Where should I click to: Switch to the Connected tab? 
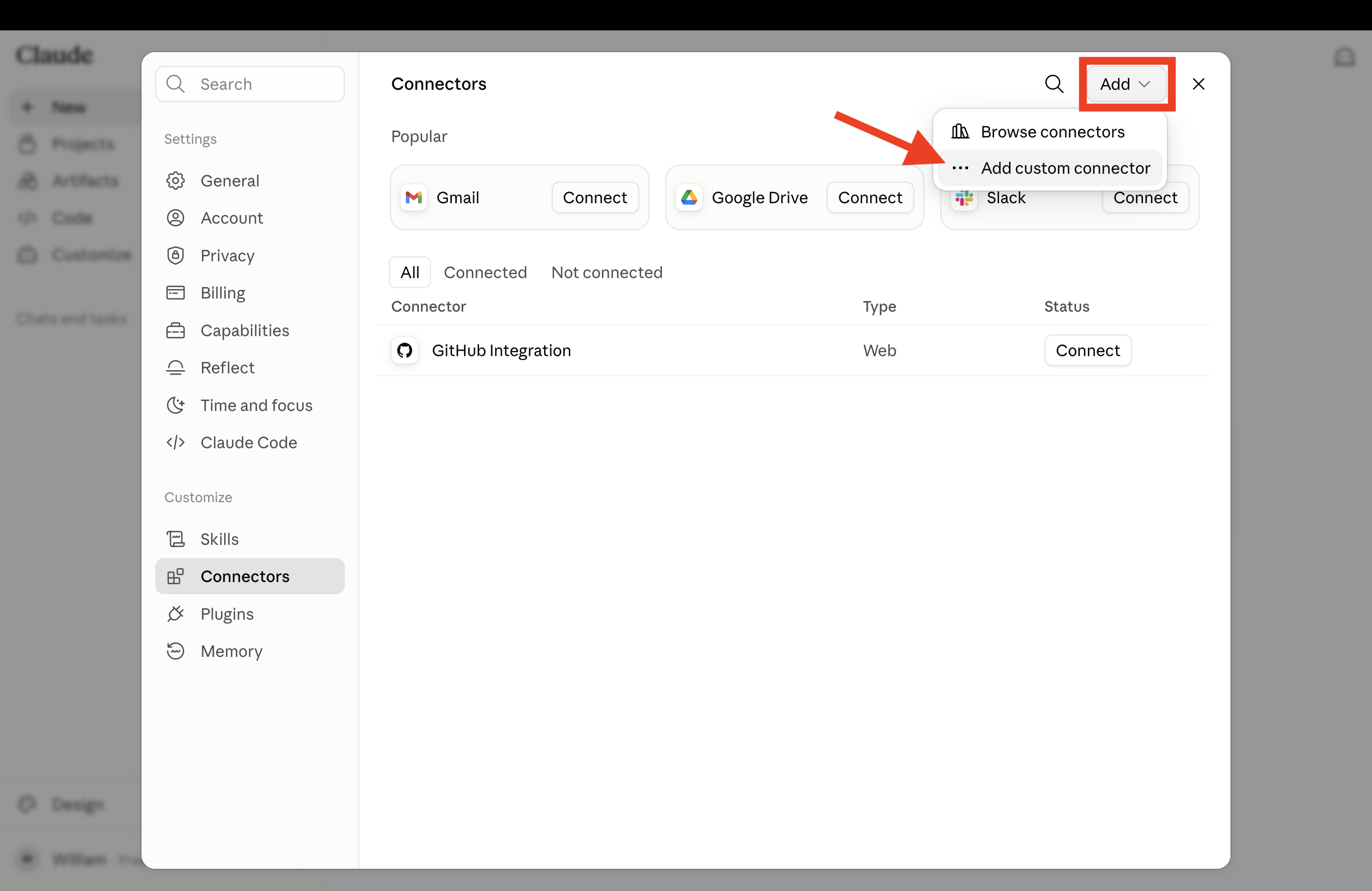click(x=485, y=272)
